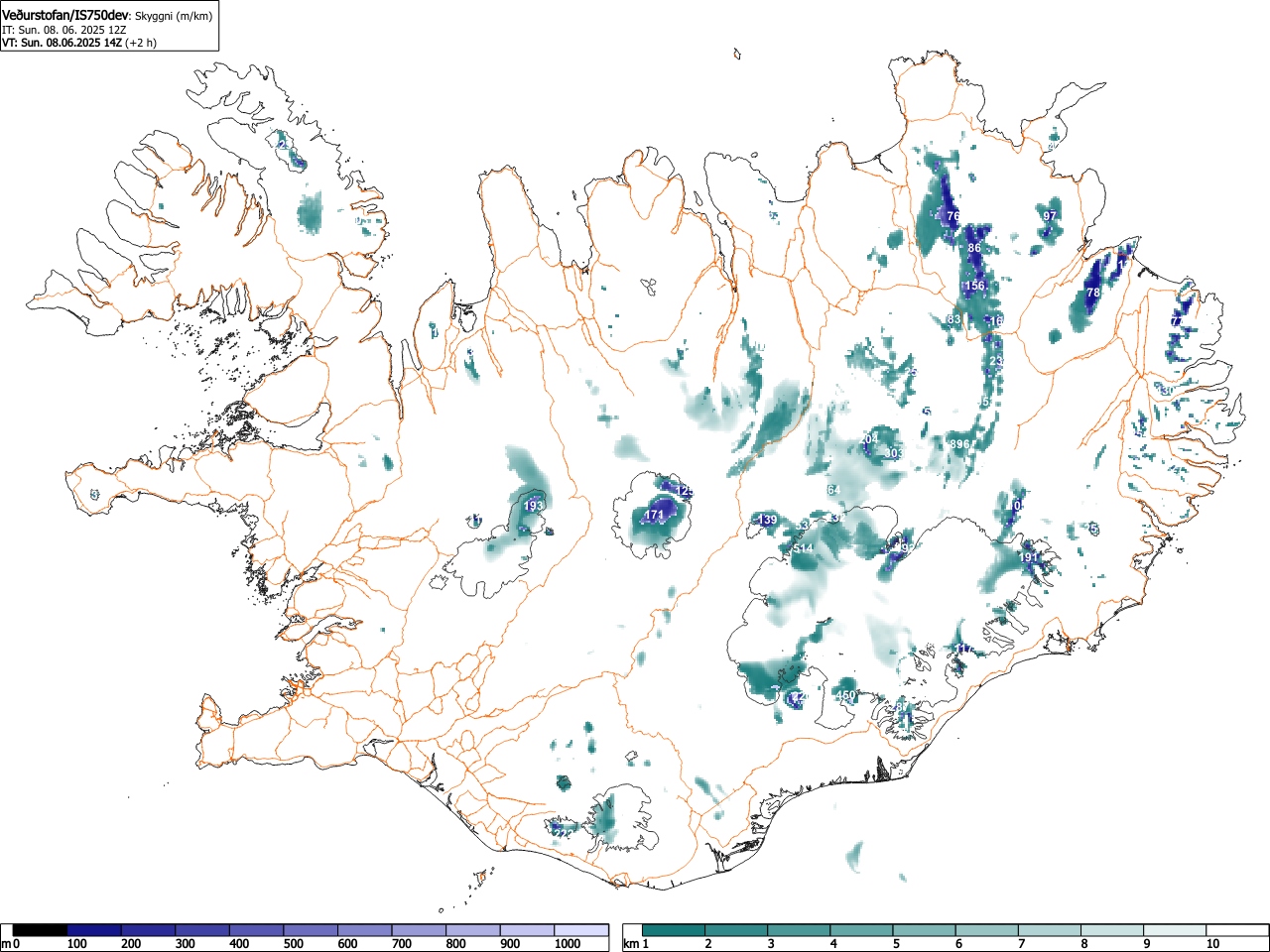This screenshot has height=952, width=1270.
Task: Click the 896 visibility value on map
Action: [x=958, y=443]
